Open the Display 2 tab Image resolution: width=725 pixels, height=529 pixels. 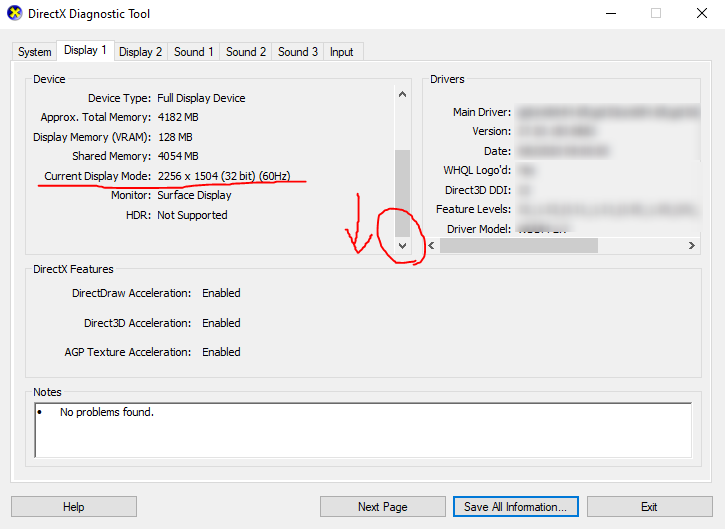140,52
